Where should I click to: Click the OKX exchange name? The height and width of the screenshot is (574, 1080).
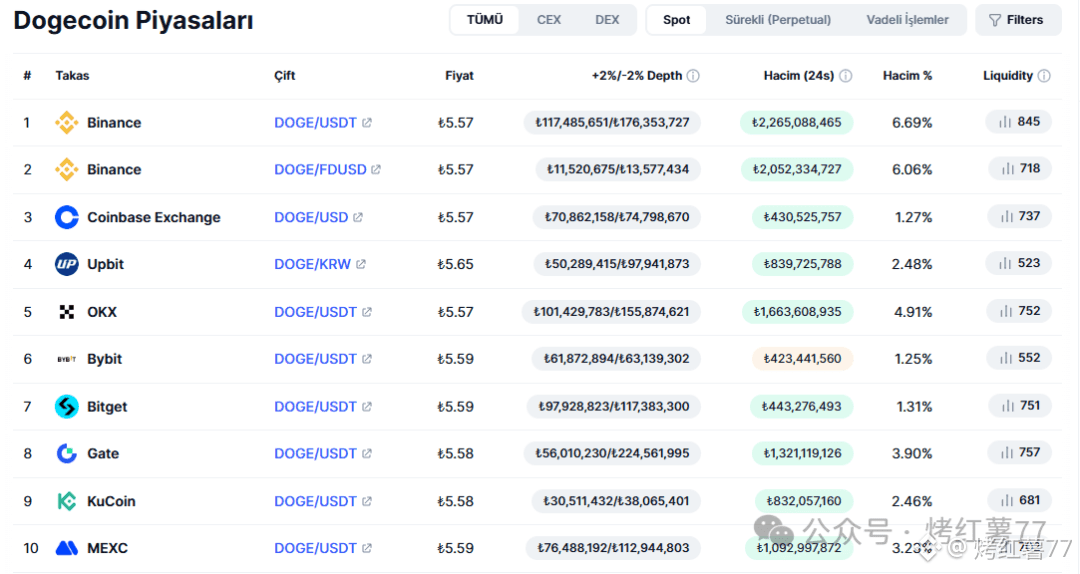[x=102, y=312]
